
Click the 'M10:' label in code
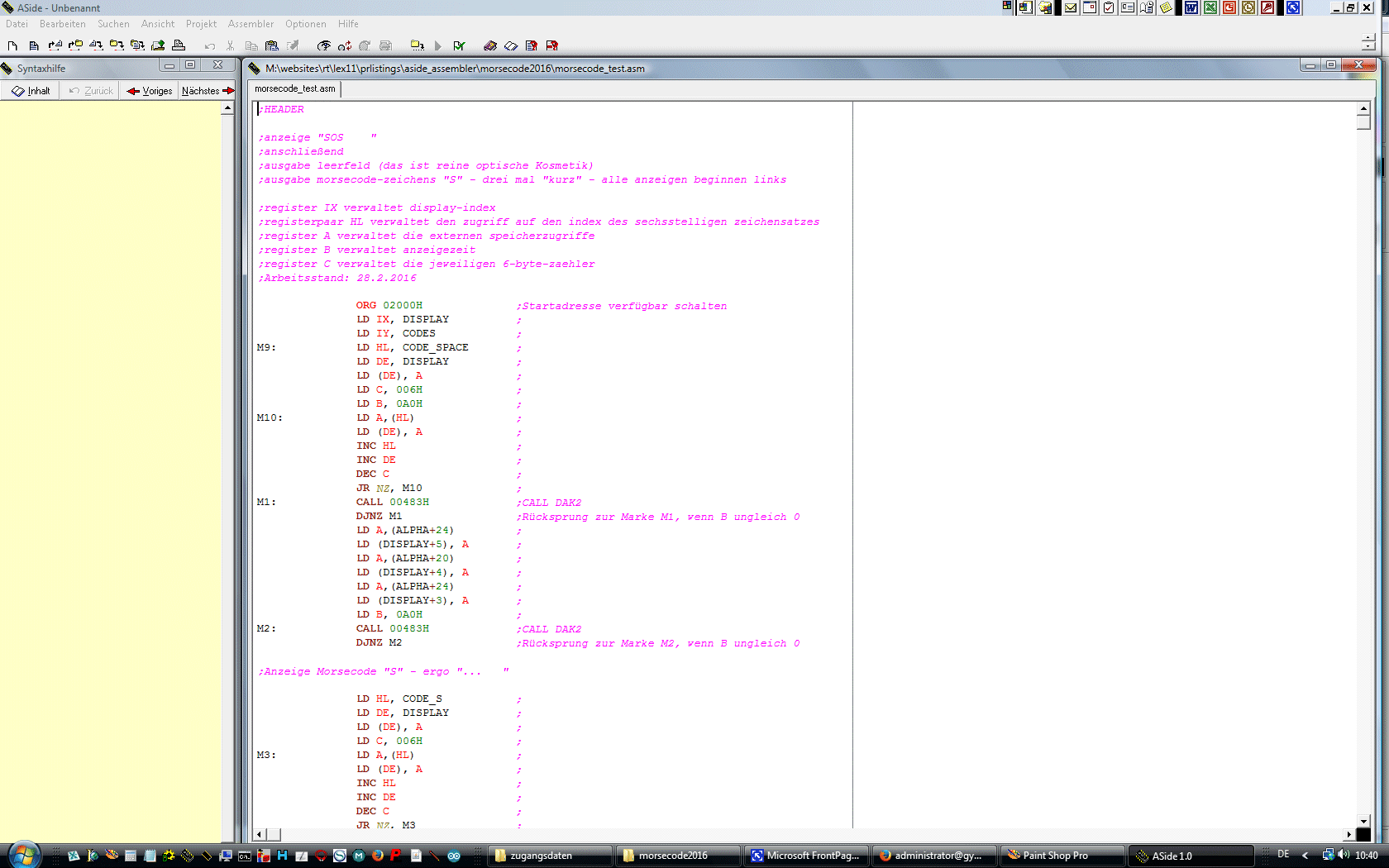click(x=270, y=417)
